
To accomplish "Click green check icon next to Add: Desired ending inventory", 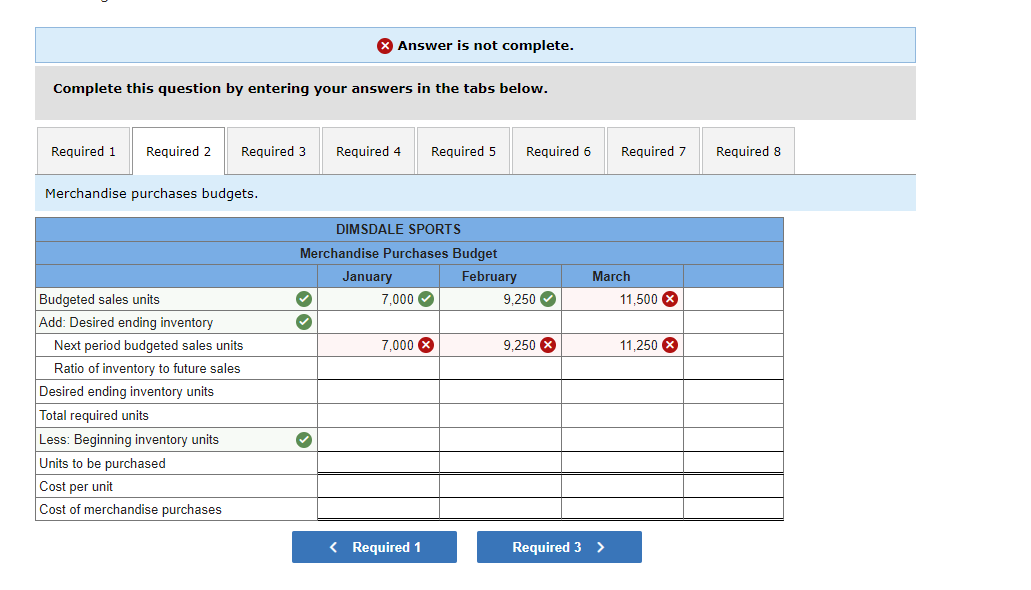I will 304,322.
